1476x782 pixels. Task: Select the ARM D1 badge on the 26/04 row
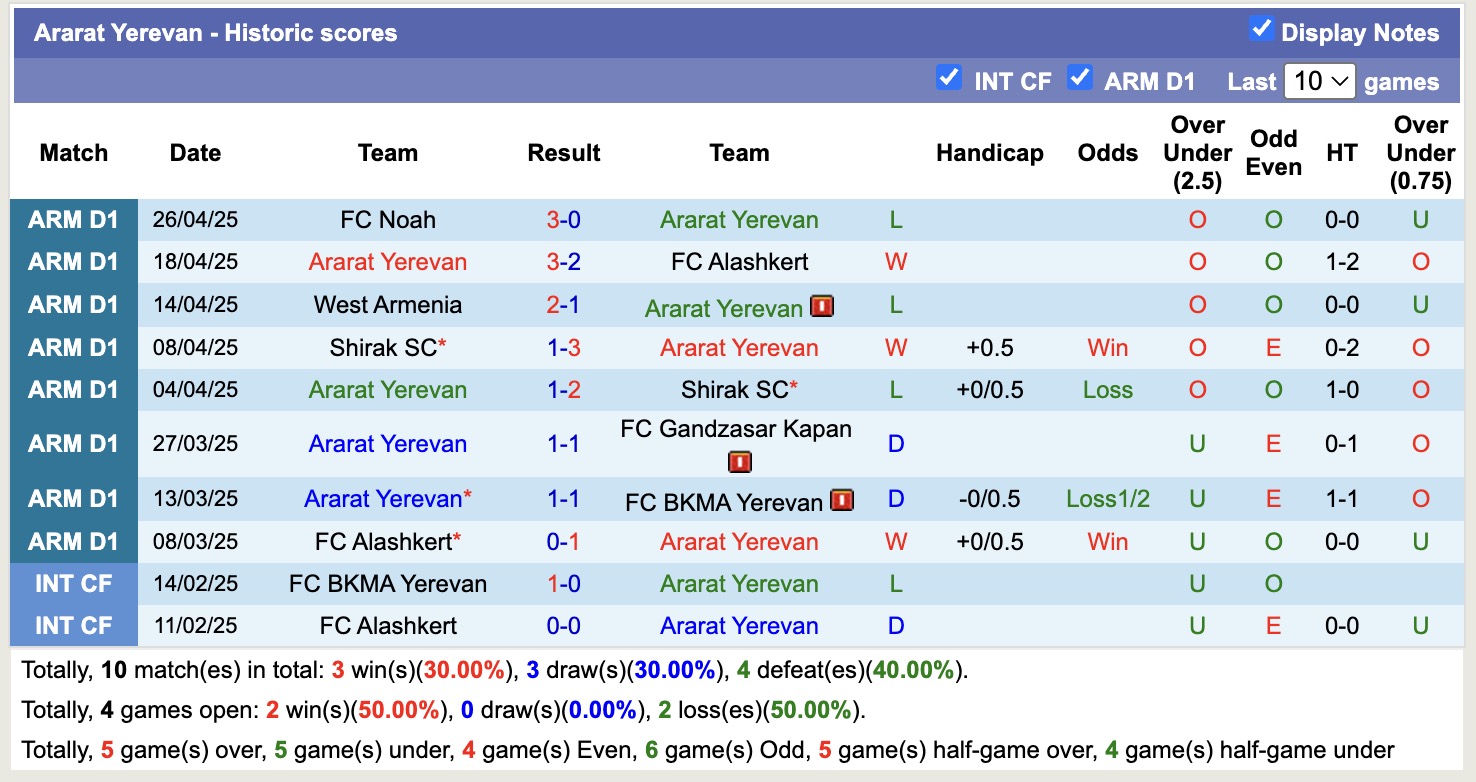click(74, 219)
